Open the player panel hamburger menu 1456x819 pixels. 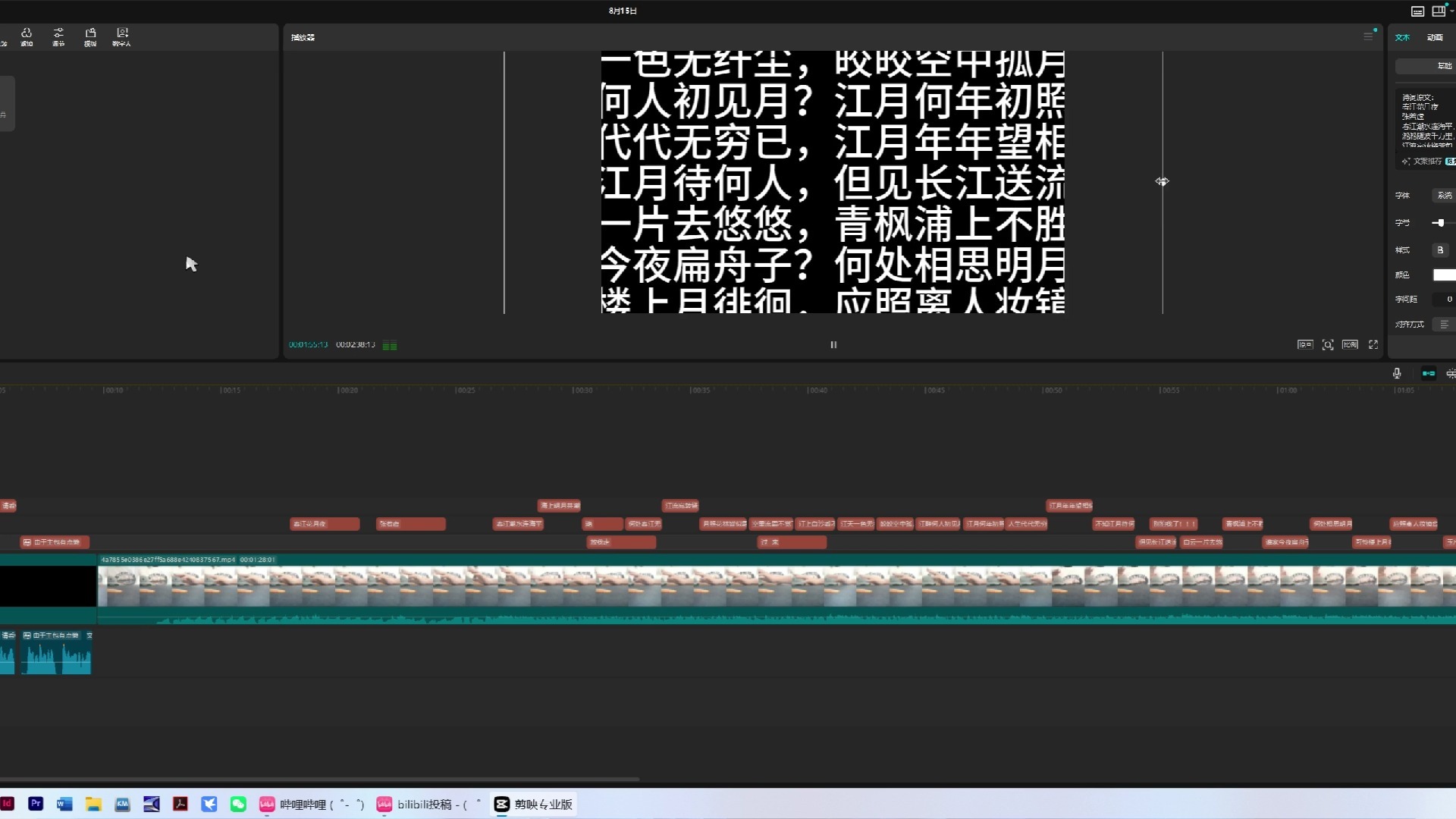(x=1368, y=36)
